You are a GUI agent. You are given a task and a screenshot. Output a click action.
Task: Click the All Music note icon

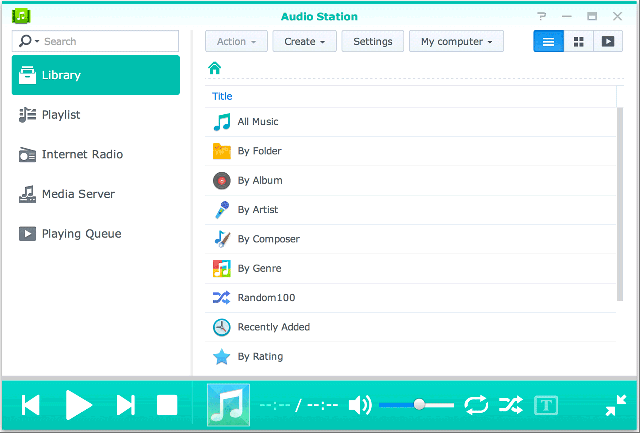(222, 122)
